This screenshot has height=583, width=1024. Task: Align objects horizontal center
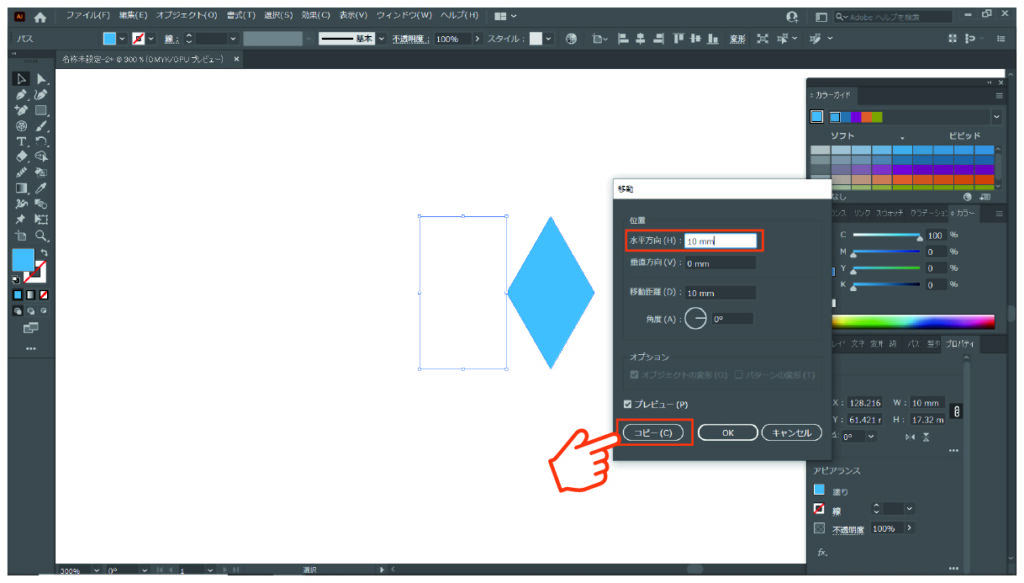(641, 39)
